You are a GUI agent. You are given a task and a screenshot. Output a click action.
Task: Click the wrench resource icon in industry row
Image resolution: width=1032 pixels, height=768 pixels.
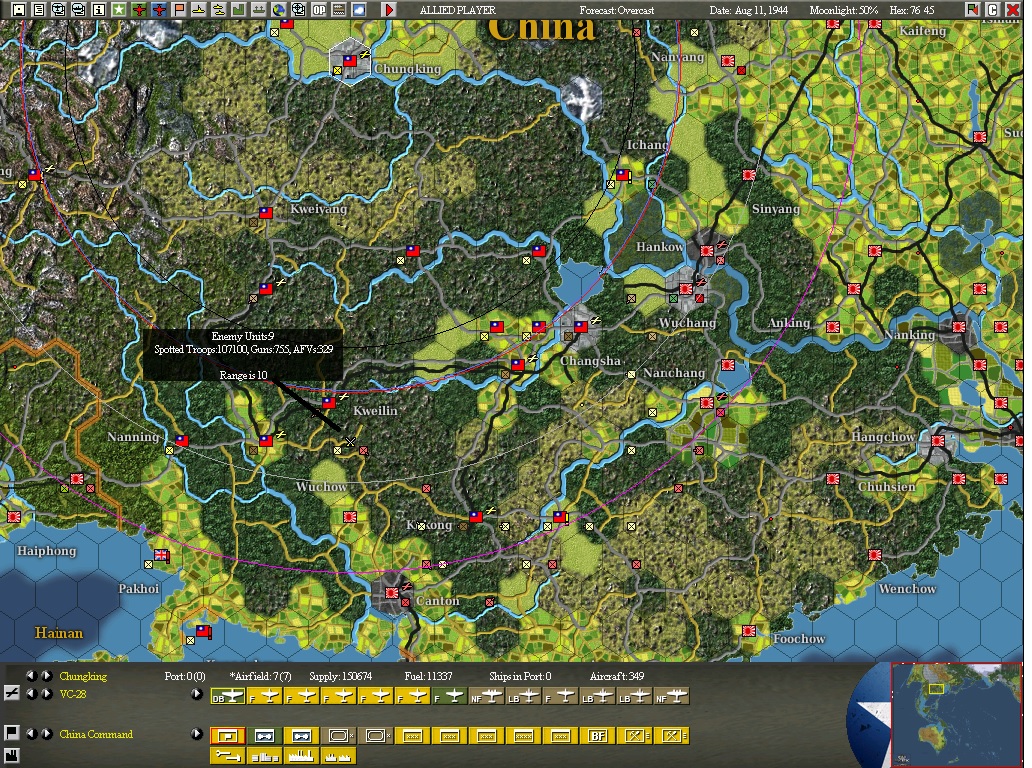pos(228,756)
